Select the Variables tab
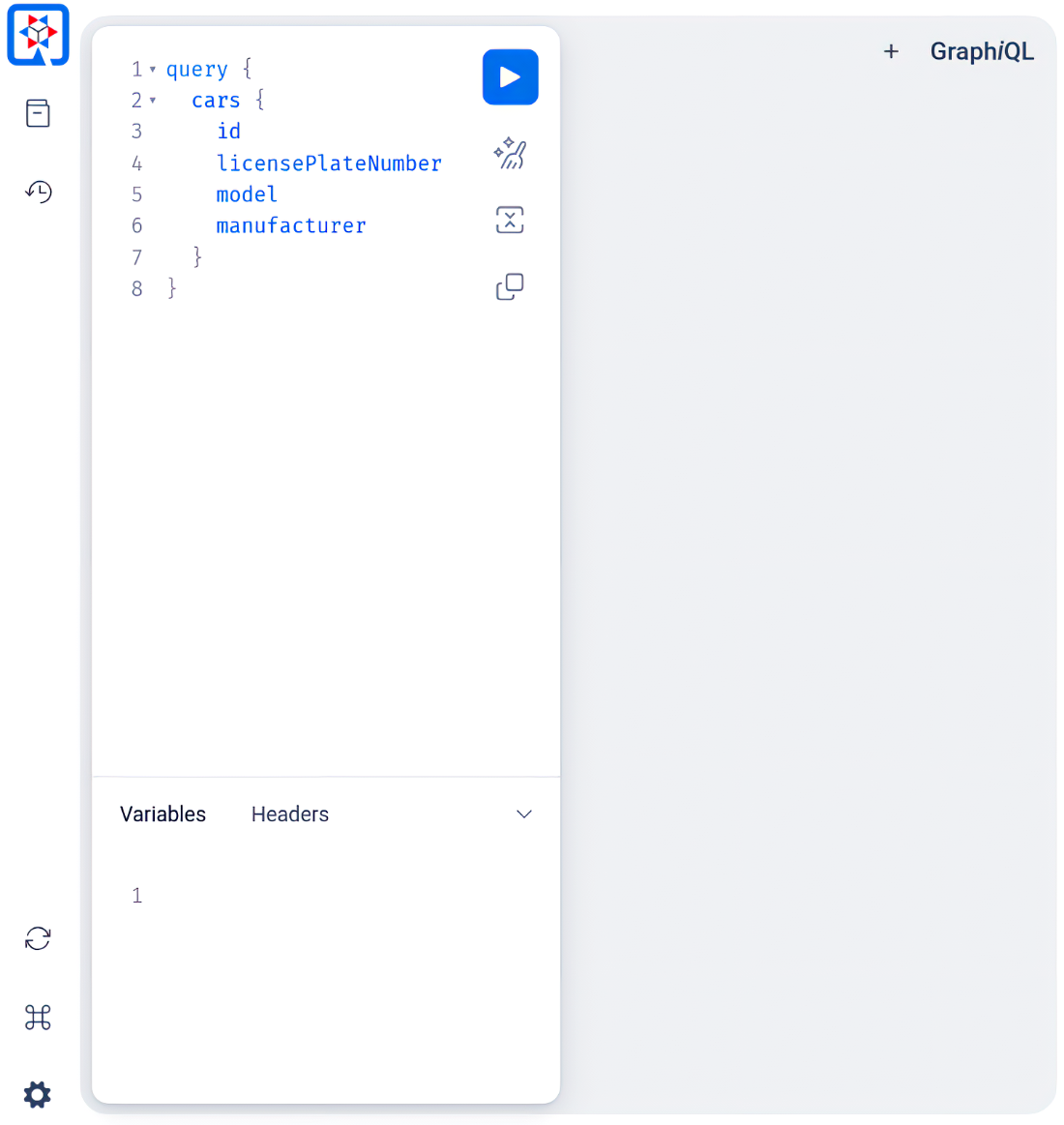This screenshot has width=1064, height=1125. pos(163,814)
